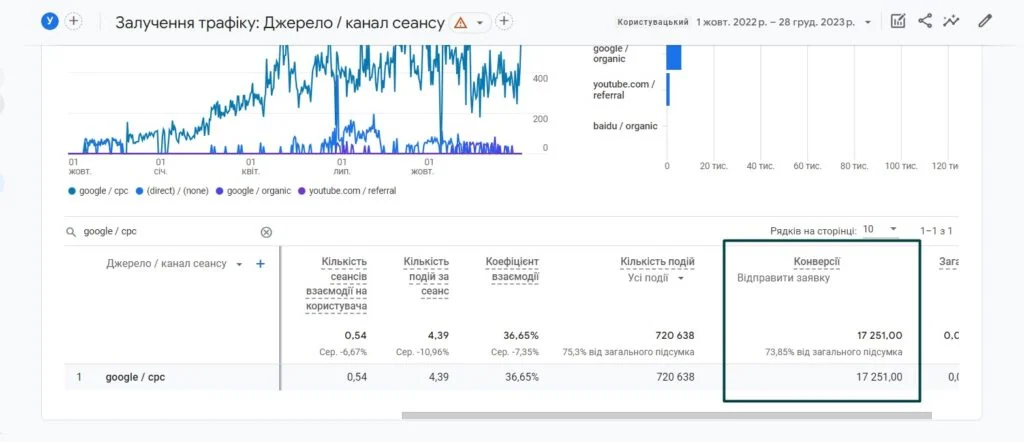Open the Джерело / канал сеансу dimension dropdown
The image size is (1024, 442).
[239, 264]
